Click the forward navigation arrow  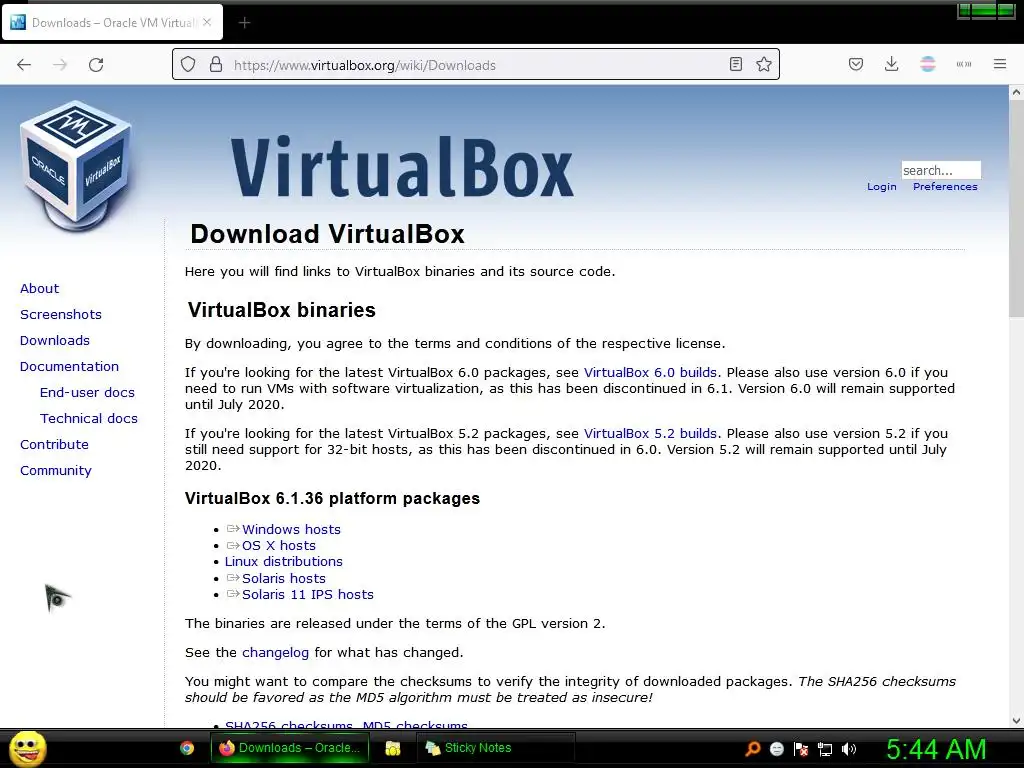point(60,65)
